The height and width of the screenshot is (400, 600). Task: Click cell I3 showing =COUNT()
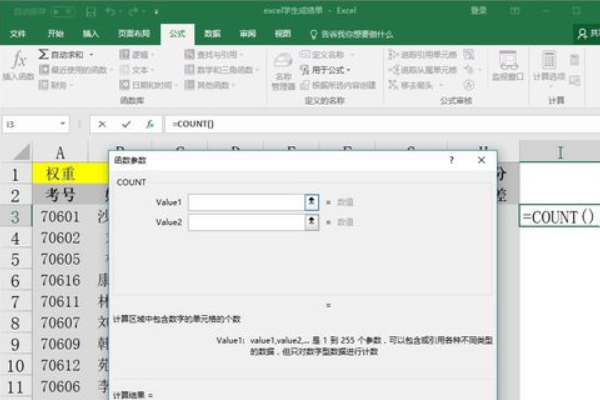[x=559, y=217]
